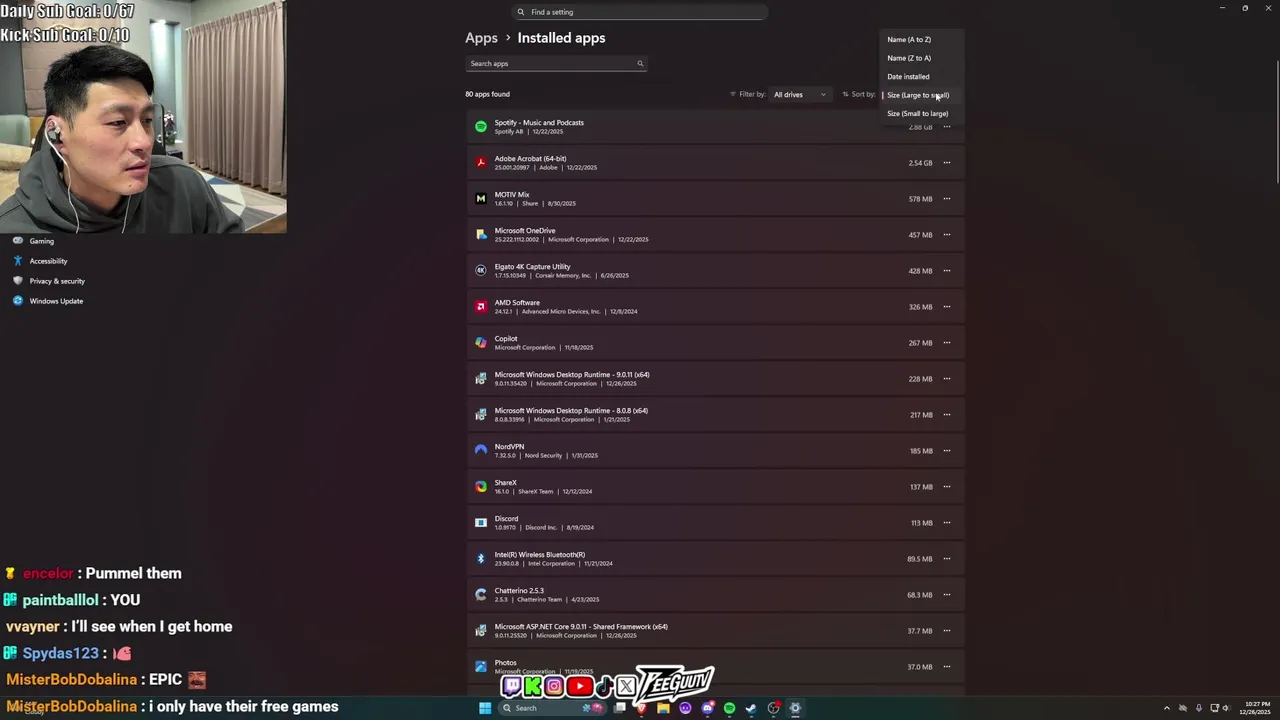
Task: Click the network icon in system tray
Action: [1213, 708]
